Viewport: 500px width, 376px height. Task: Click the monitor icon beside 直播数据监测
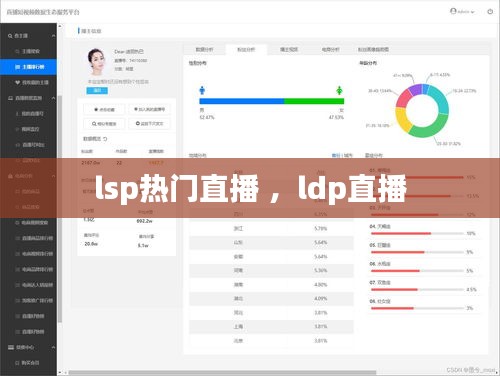[10, 98]
